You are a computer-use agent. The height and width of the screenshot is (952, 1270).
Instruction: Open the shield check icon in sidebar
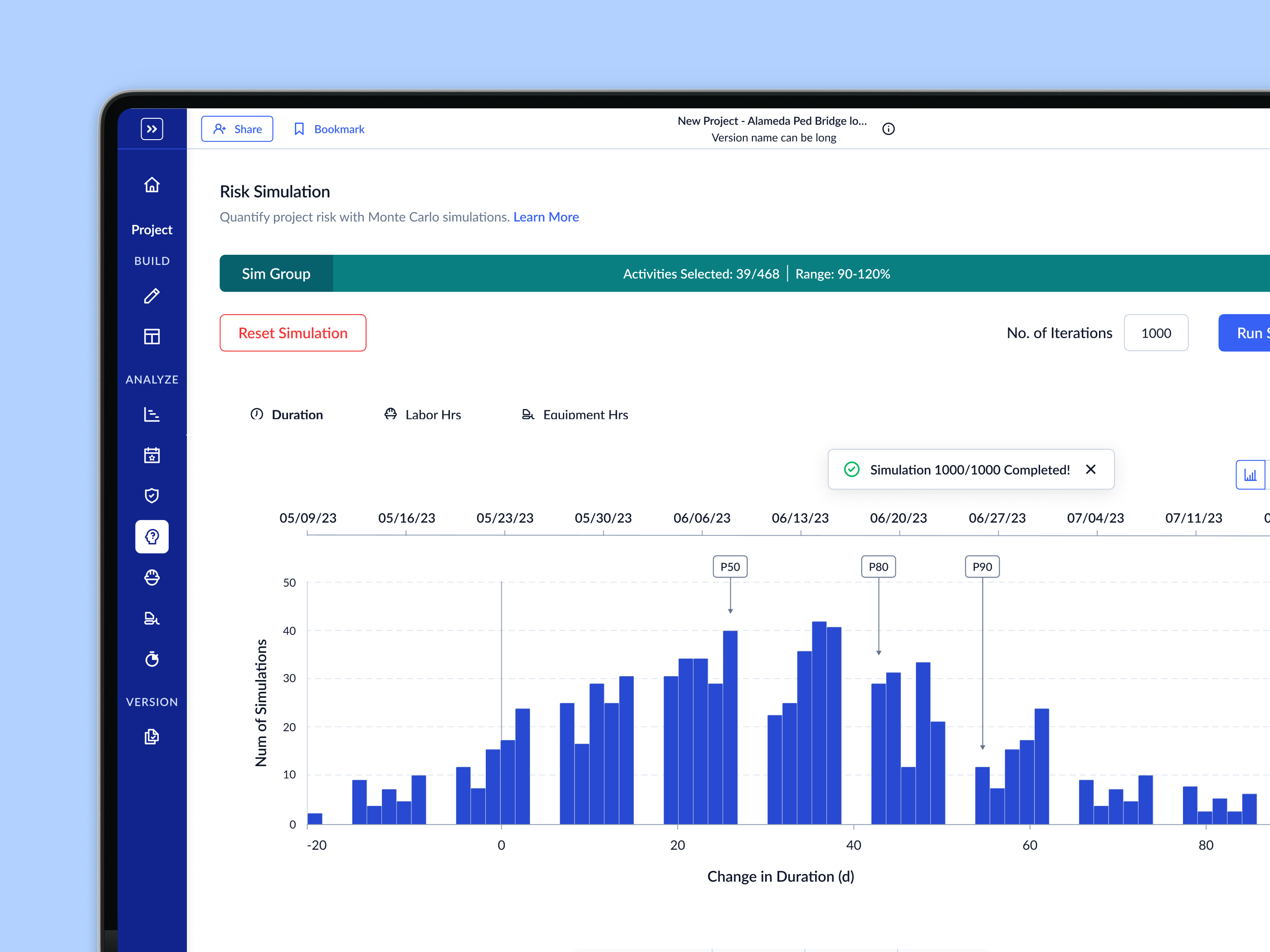[151, 496]
